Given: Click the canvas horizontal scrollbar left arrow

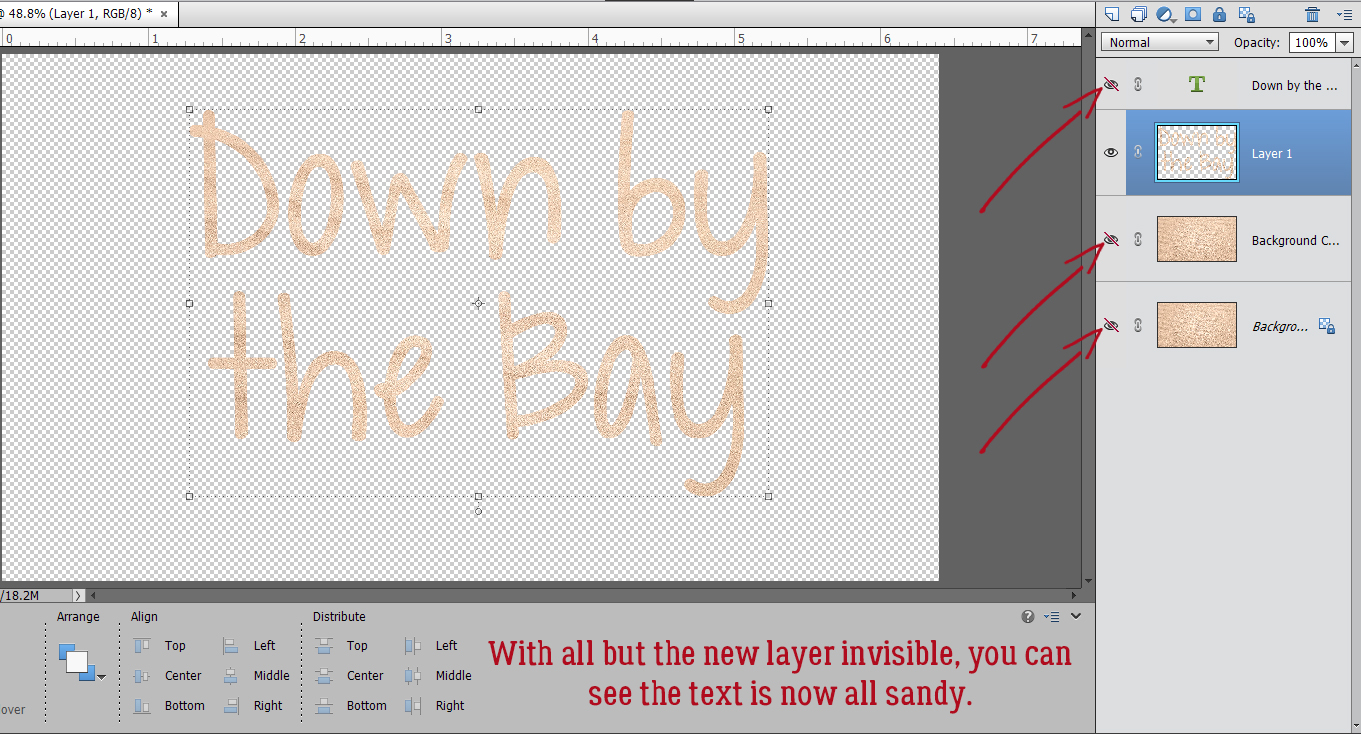Looking at the screenshot, I should click(93, 595).
